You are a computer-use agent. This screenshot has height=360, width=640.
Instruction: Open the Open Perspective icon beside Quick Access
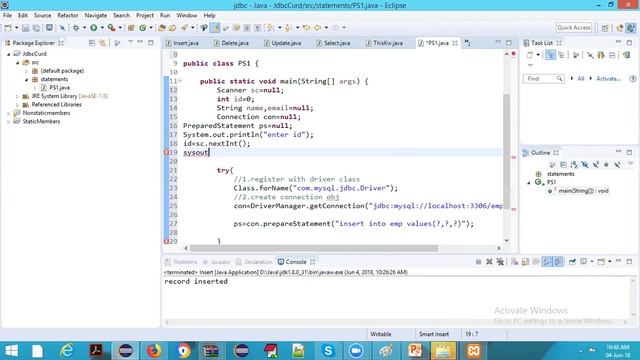click(x=605, y=28)
